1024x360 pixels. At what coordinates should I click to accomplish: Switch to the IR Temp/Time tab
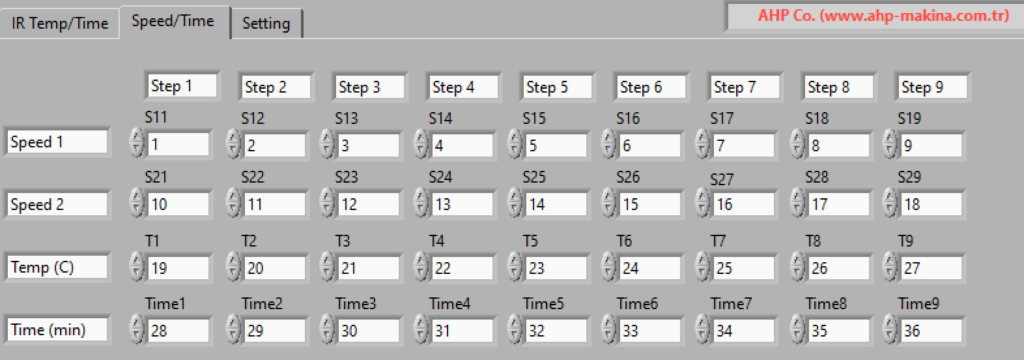(x=59, y=24)
